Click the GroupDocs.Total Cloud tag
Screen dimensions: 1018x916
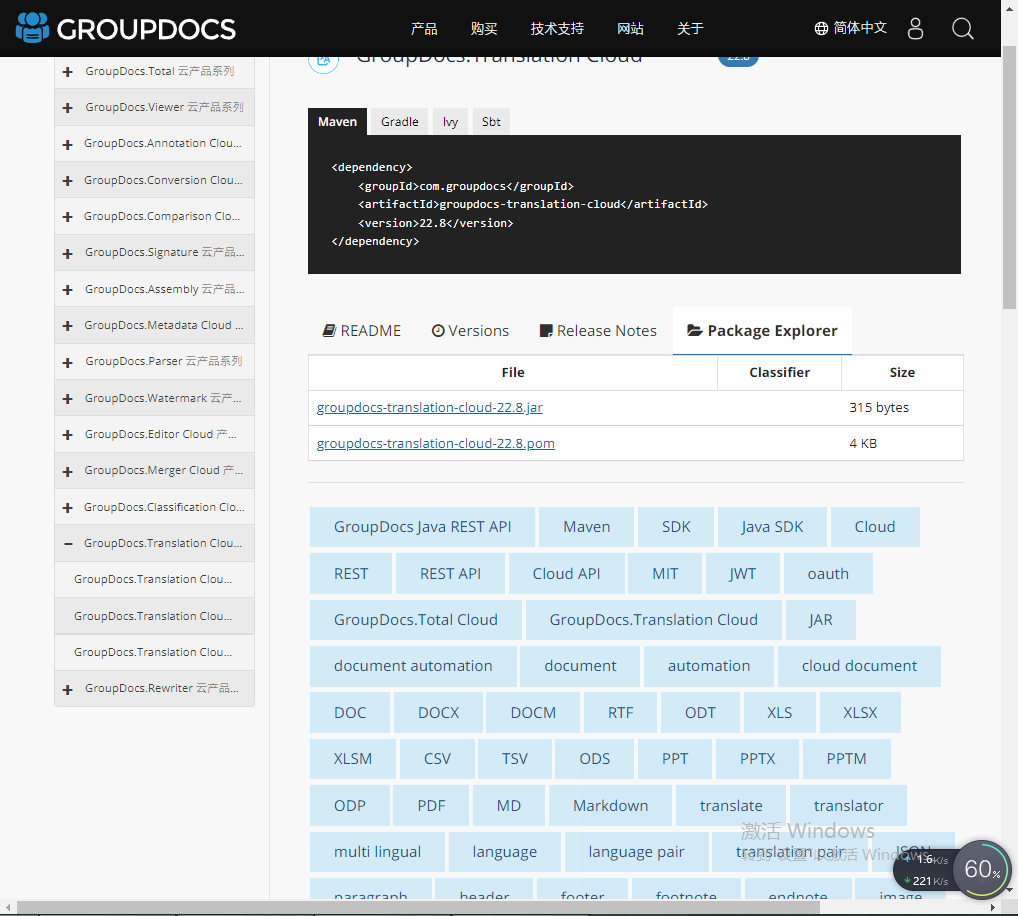[x=416, y=620]
